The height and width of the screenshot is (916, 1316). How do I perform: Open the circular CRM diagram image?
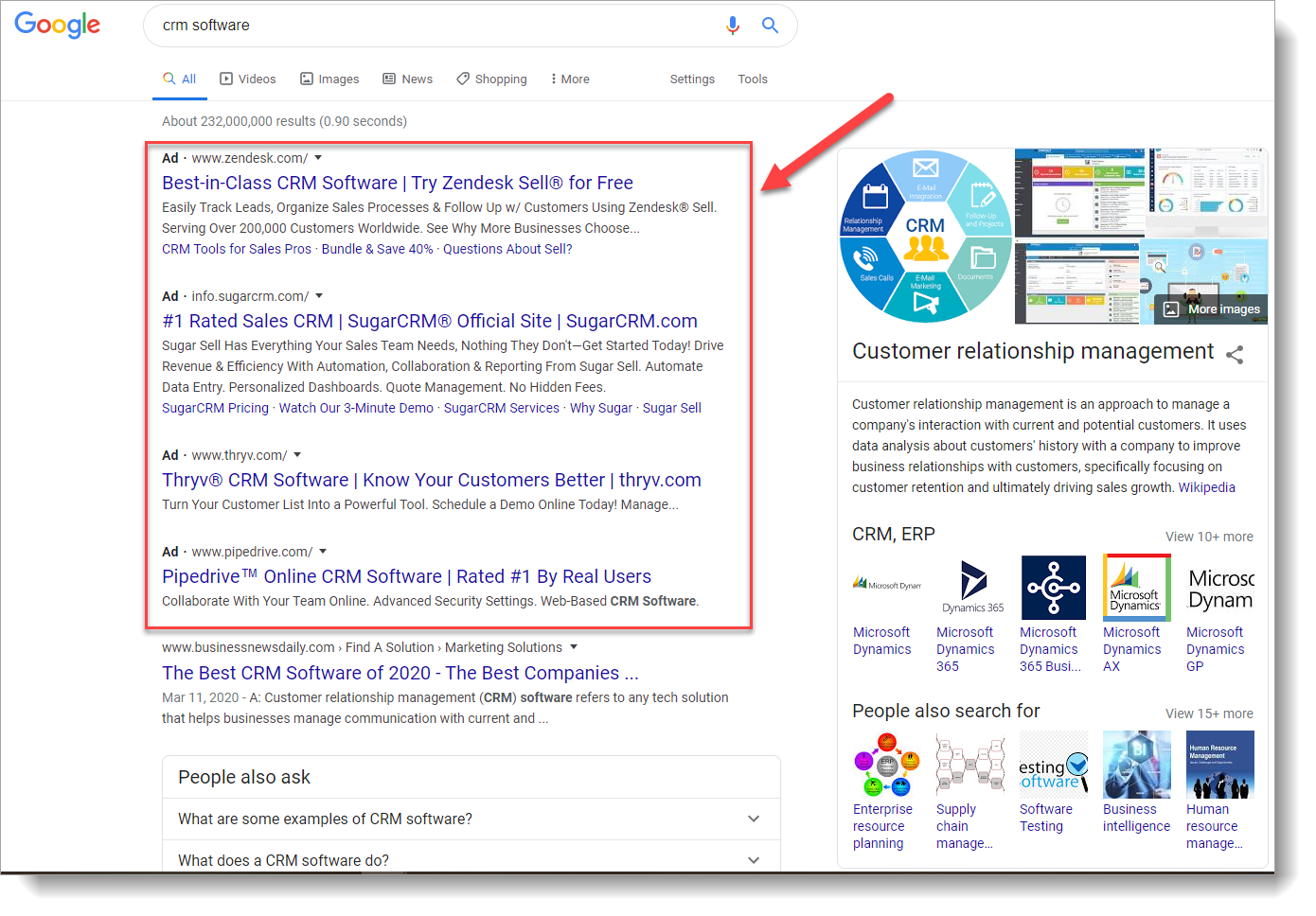point(926,237)
